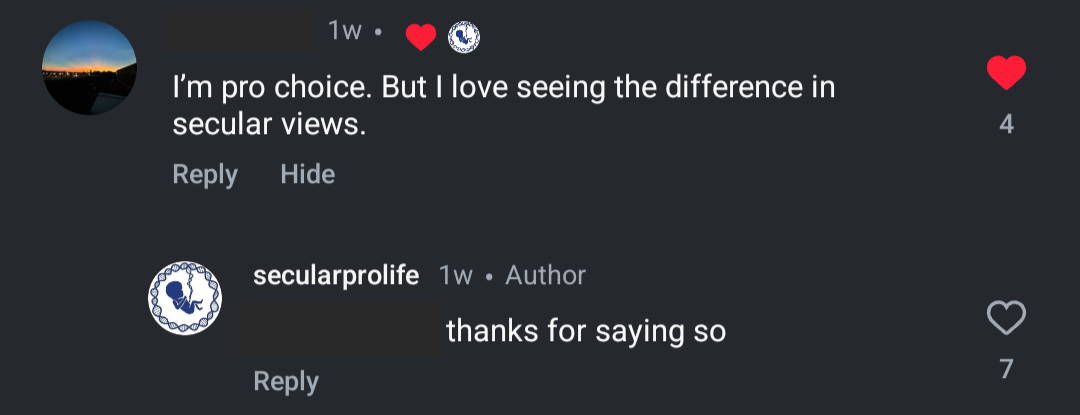Hide the pro choice comment
The width and height of the screenshot is (1080, 415).
tap(307, 174)
